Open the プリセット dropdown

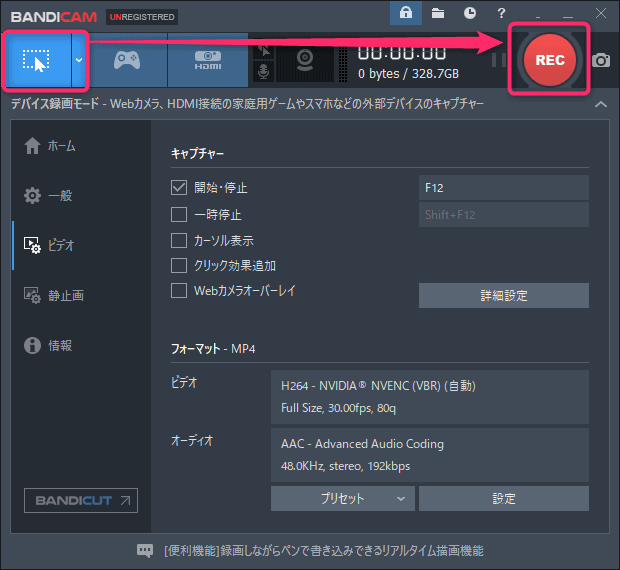[x=342, y=498]
